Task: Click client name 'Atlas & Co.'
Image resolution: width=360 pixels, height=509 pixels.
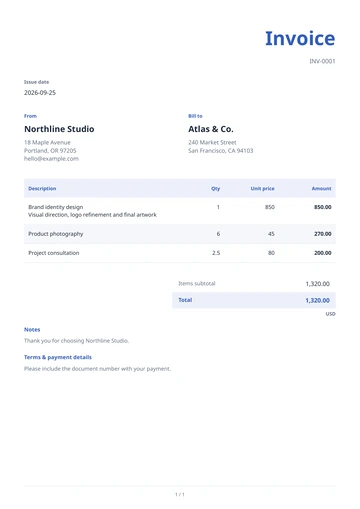Action: pyautogui.click(x=211, y=129)
